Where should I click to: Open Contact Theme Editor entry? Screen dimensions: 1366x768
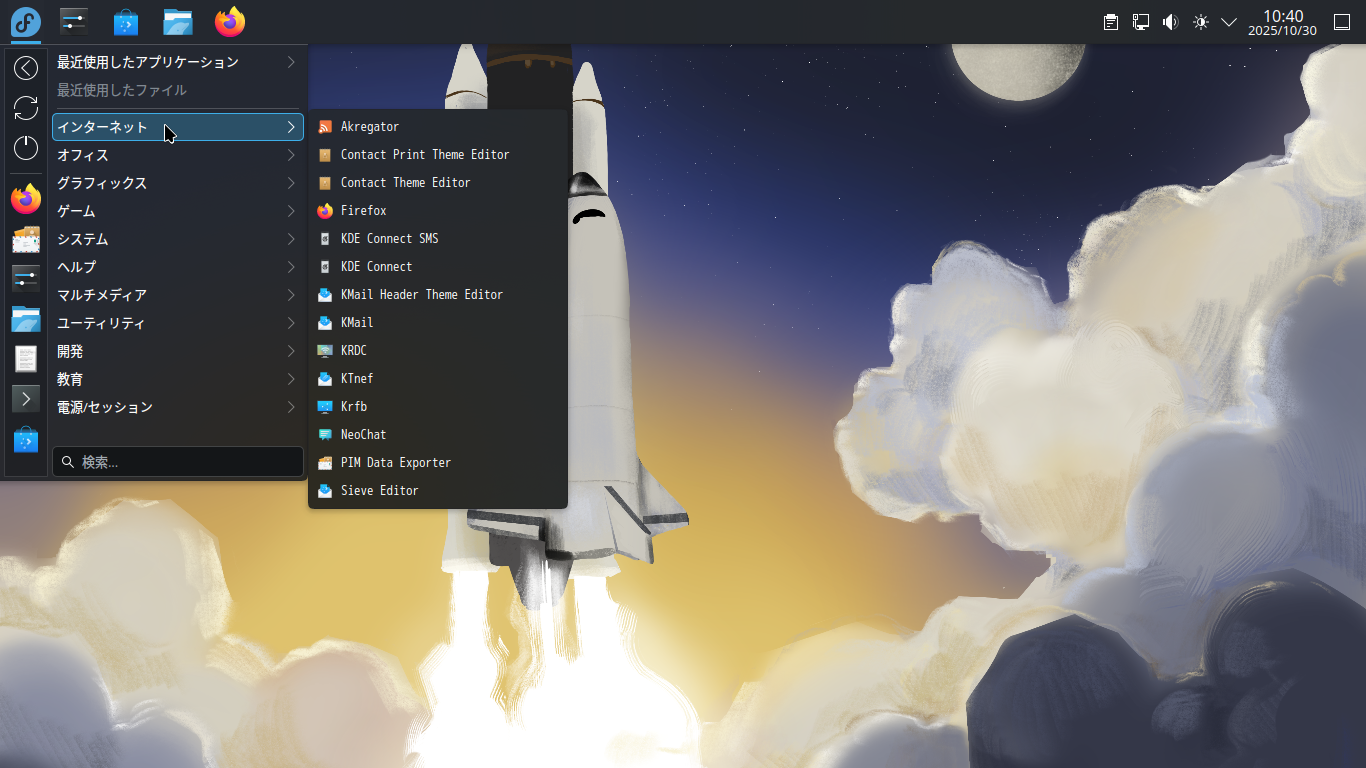click(438, 183)
